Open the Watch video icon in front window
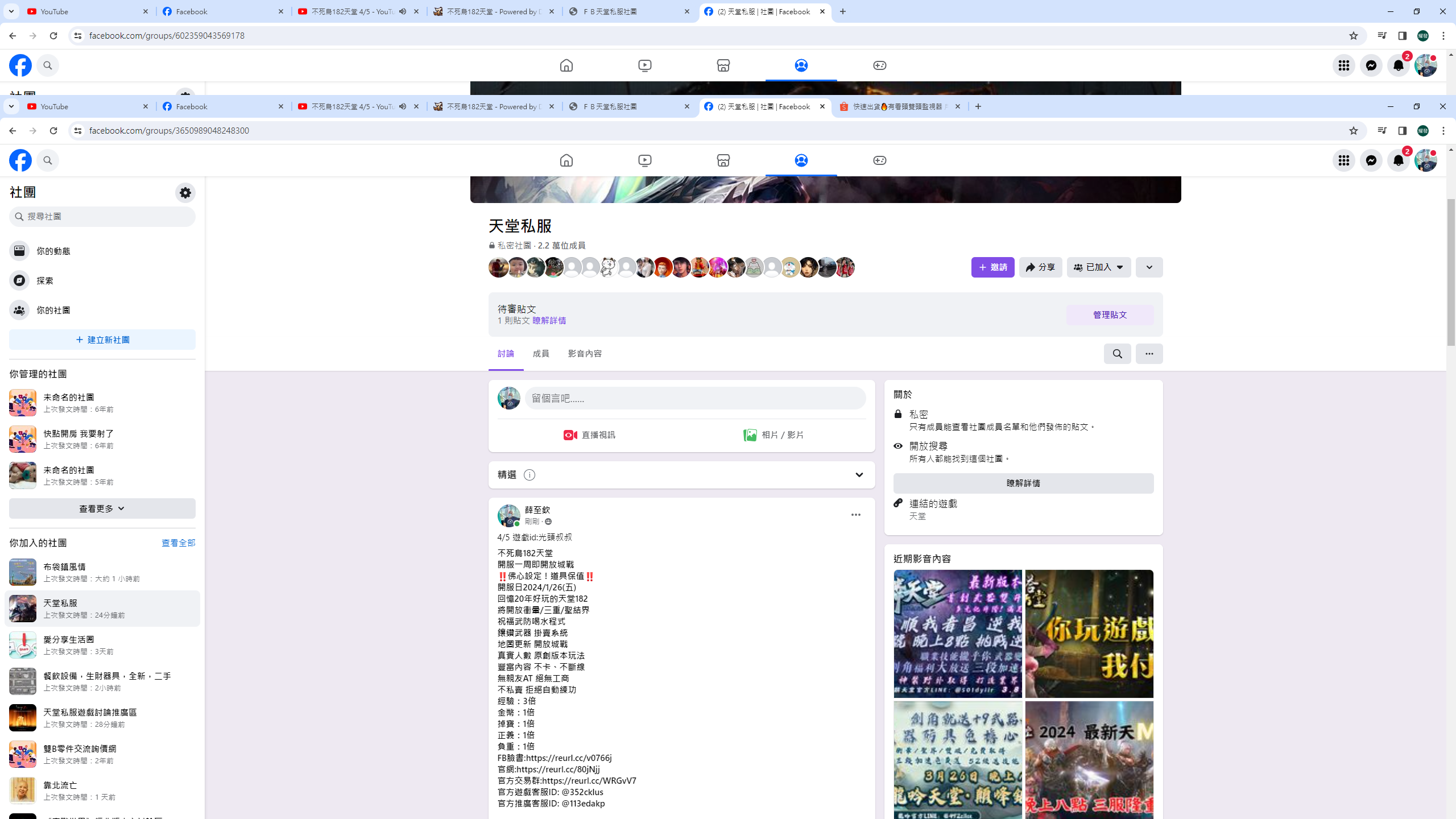The image size is (1456, 819). point(645,160)
